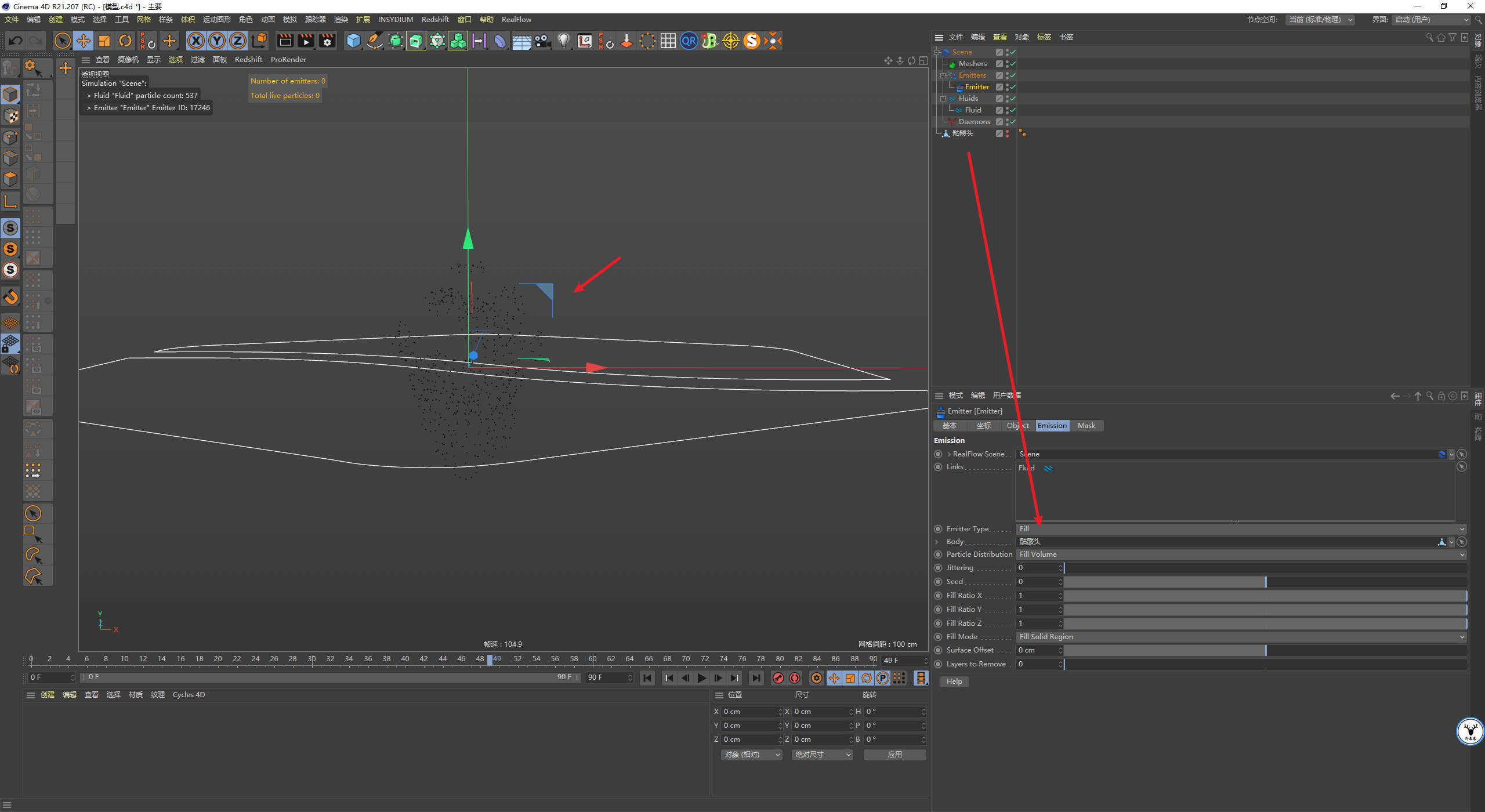The width and height of the screenshot is (1485, 812).
Task: Click the Help button
Action: point(954,681)
